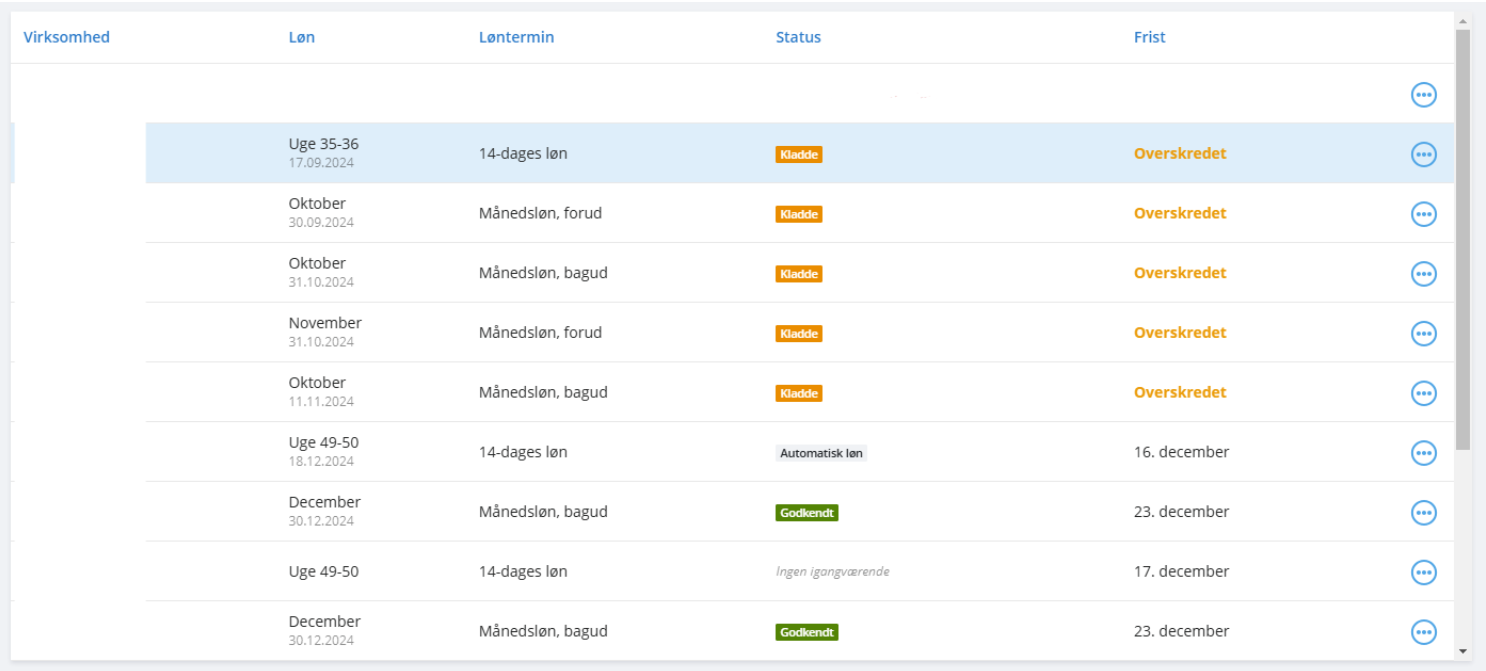Open options for Uge 49-50 Automatisk løn row
This screenshot has height=671, width=1486.
(1423, 453)
